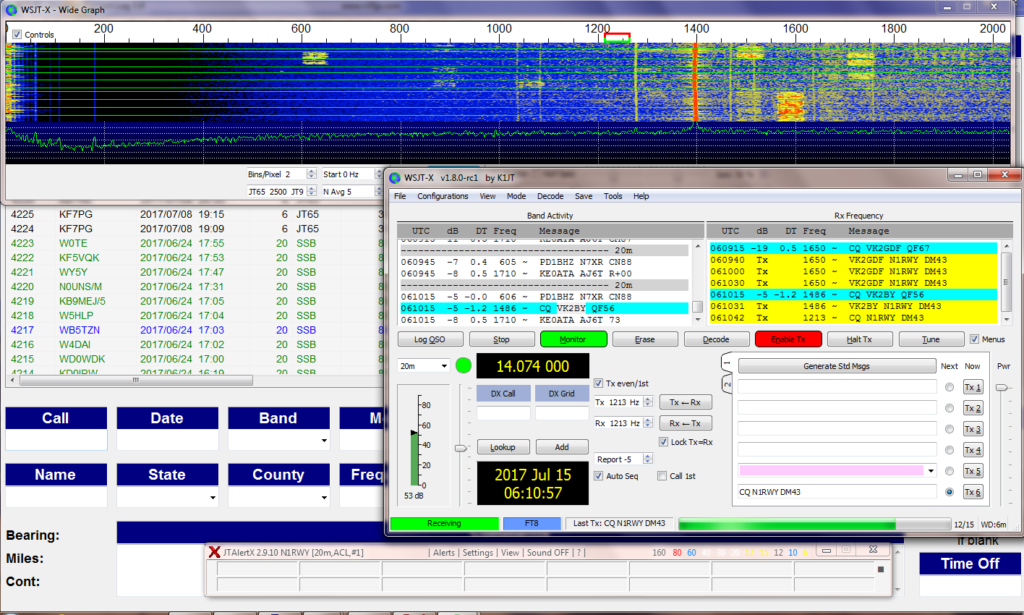
Task: Select the Next radio button for Tx 1
Action: (x=949, y=387)
